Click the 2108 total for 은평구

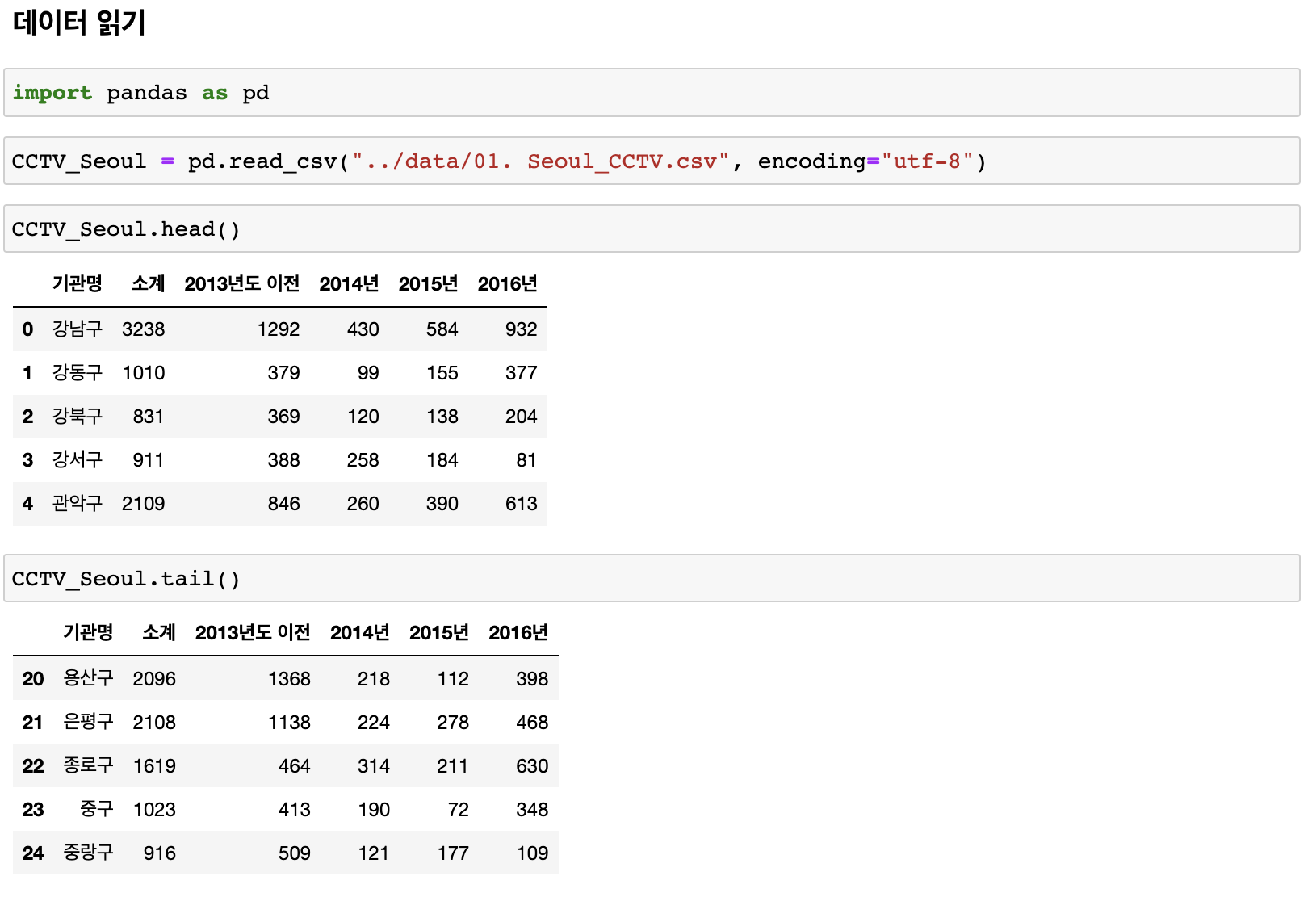pyautogui.click(x=154, y=723)
